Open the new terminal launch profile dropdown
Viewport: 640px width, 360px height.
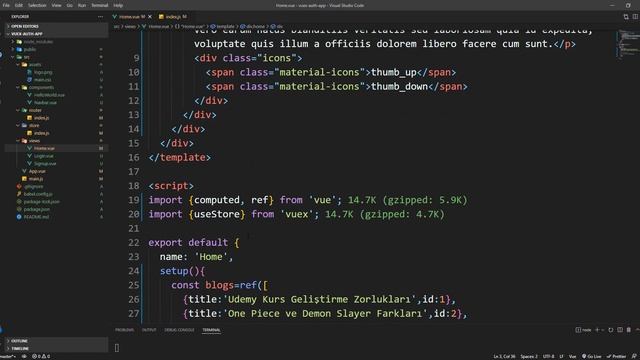[x=603, y=330]
